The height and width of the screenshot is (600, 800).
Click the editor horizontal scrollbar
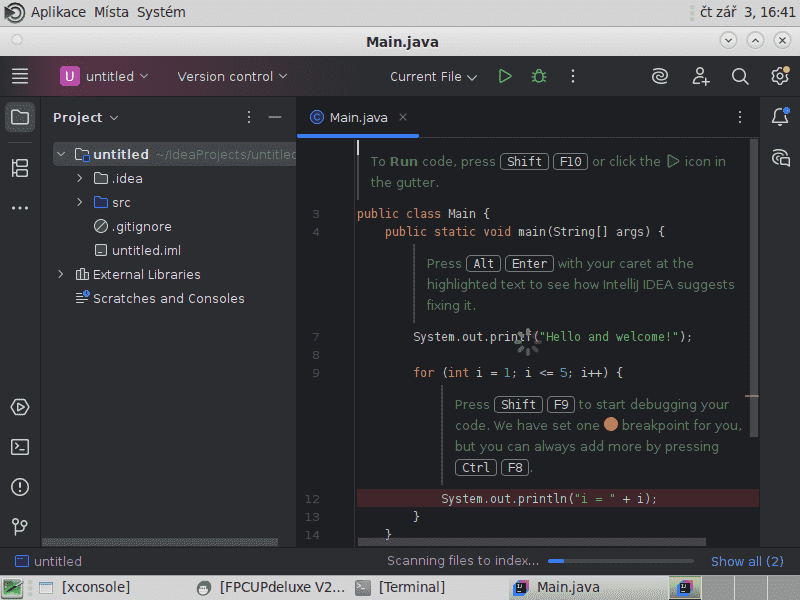[x=532, y=542]
